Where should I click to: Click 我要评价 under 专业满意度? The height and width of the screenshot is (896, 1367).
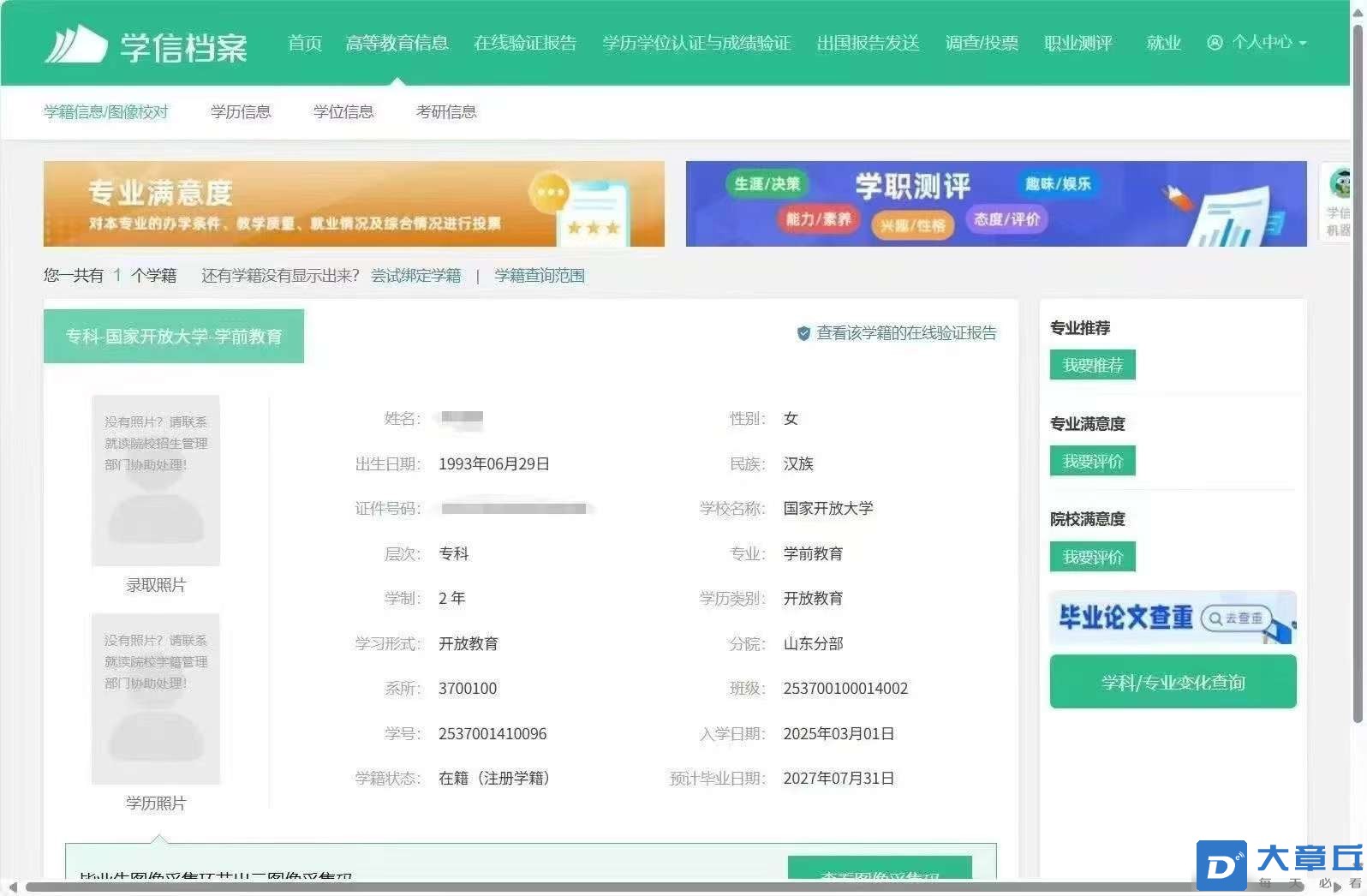click(x=1093, y=461)
